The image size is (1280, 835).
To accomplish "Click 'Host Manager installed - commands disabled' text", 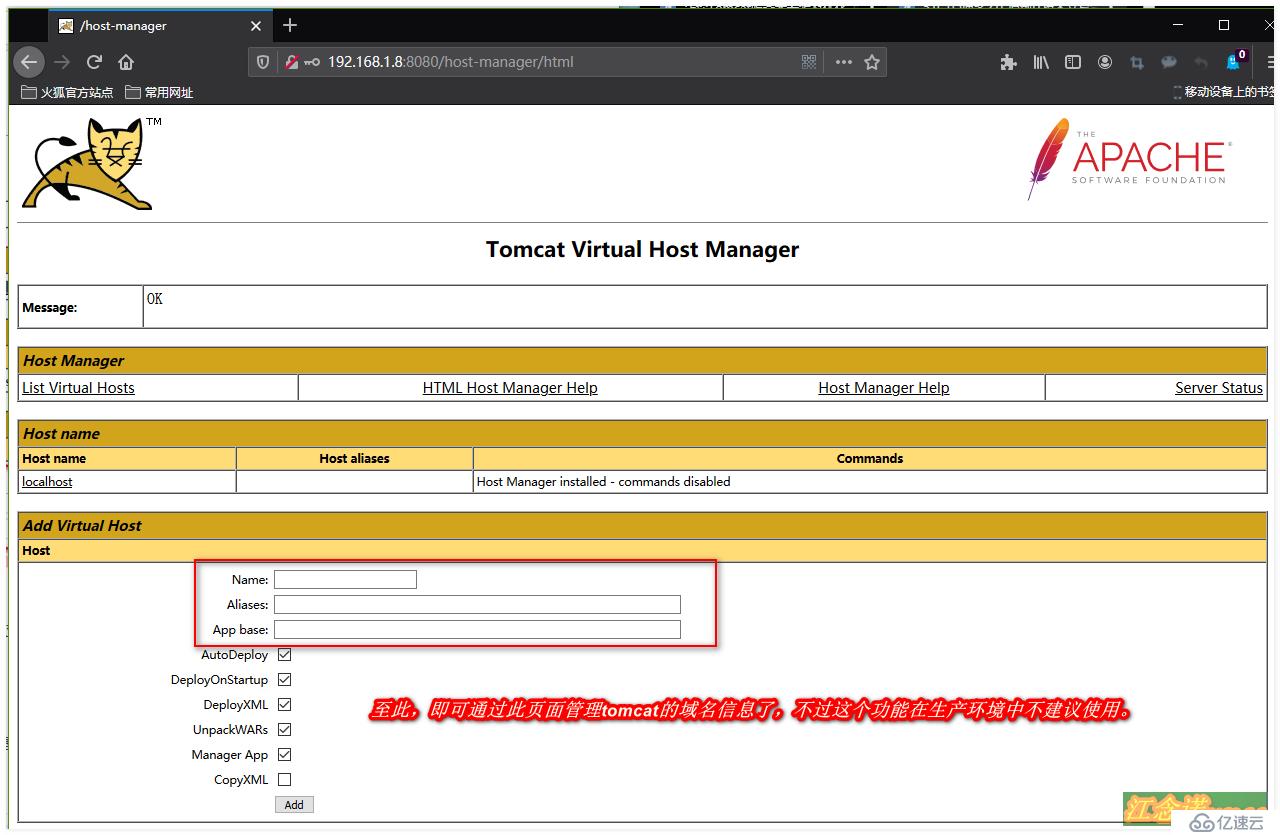I will [604, 481].
